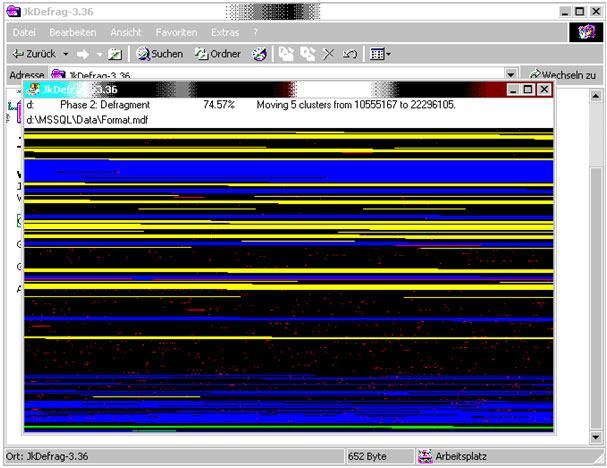Screen dimensions: 607x468
Task: Toggle the Ordner folders pane
Action: tap(217, 54)
